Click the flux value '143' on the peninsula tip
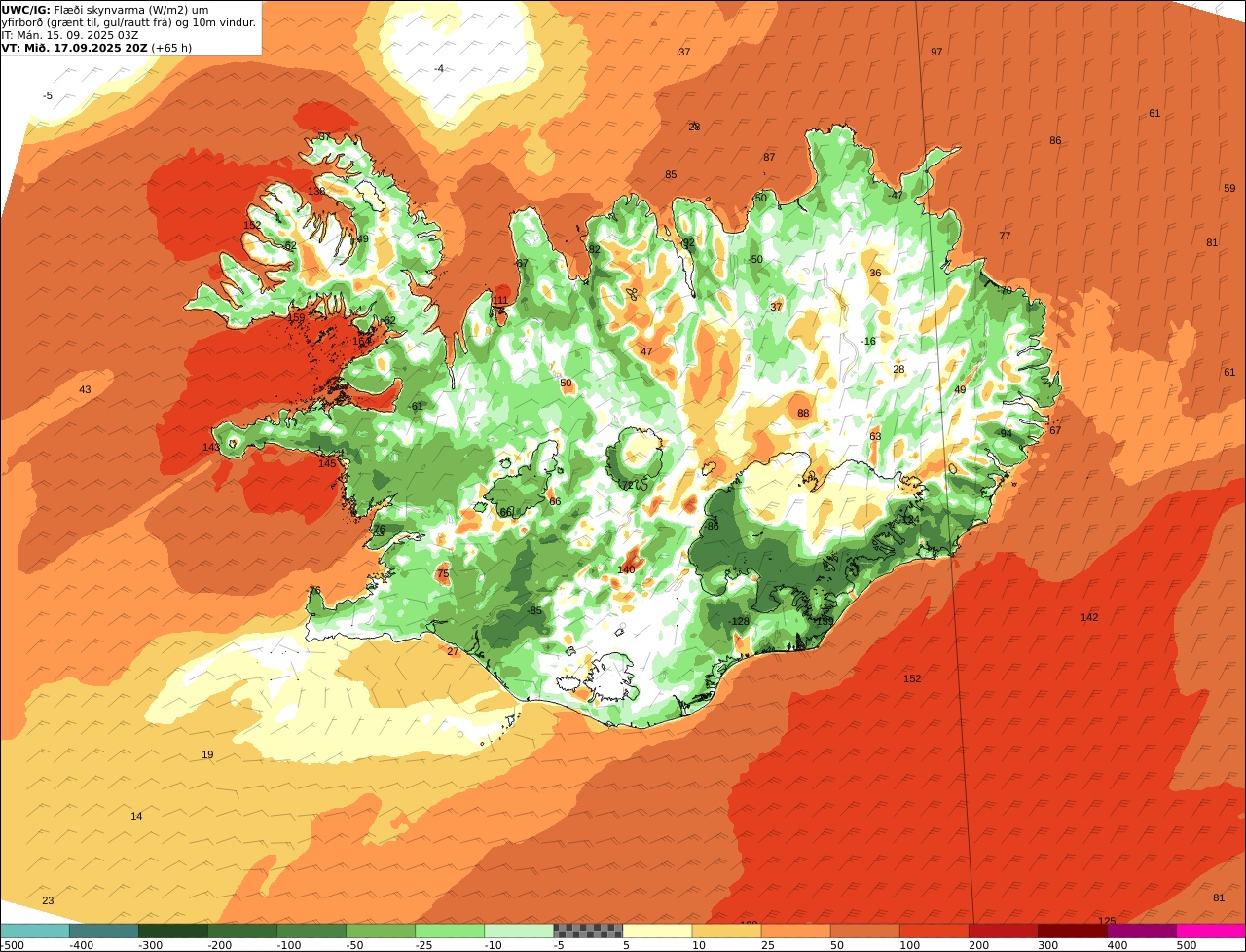The height and width of the screenshot is (952, 1246). [x=211, y=448]
